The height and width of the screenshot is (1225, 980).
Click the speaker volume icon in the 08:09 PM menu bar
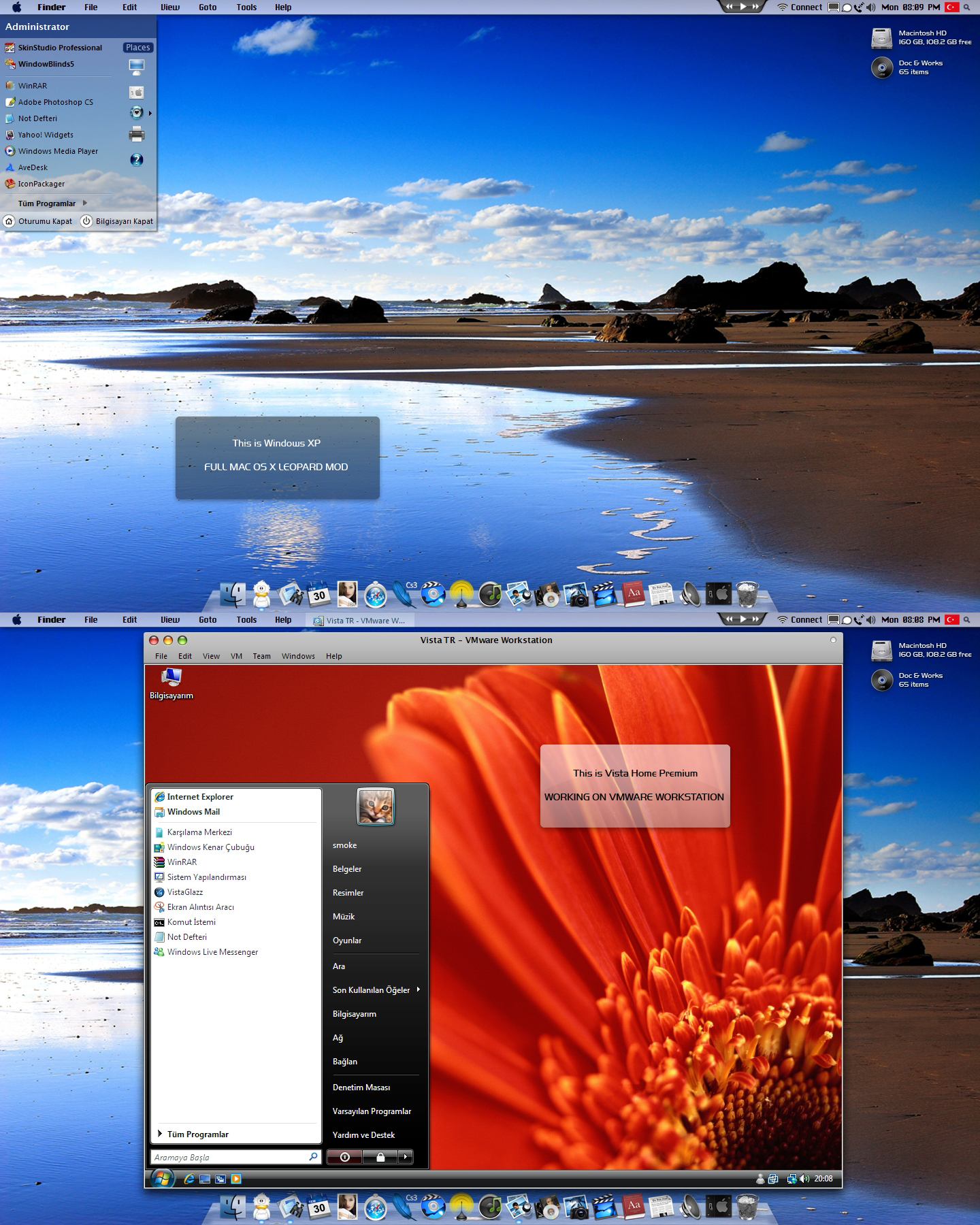pyautogui.click(x=872, y=7)
